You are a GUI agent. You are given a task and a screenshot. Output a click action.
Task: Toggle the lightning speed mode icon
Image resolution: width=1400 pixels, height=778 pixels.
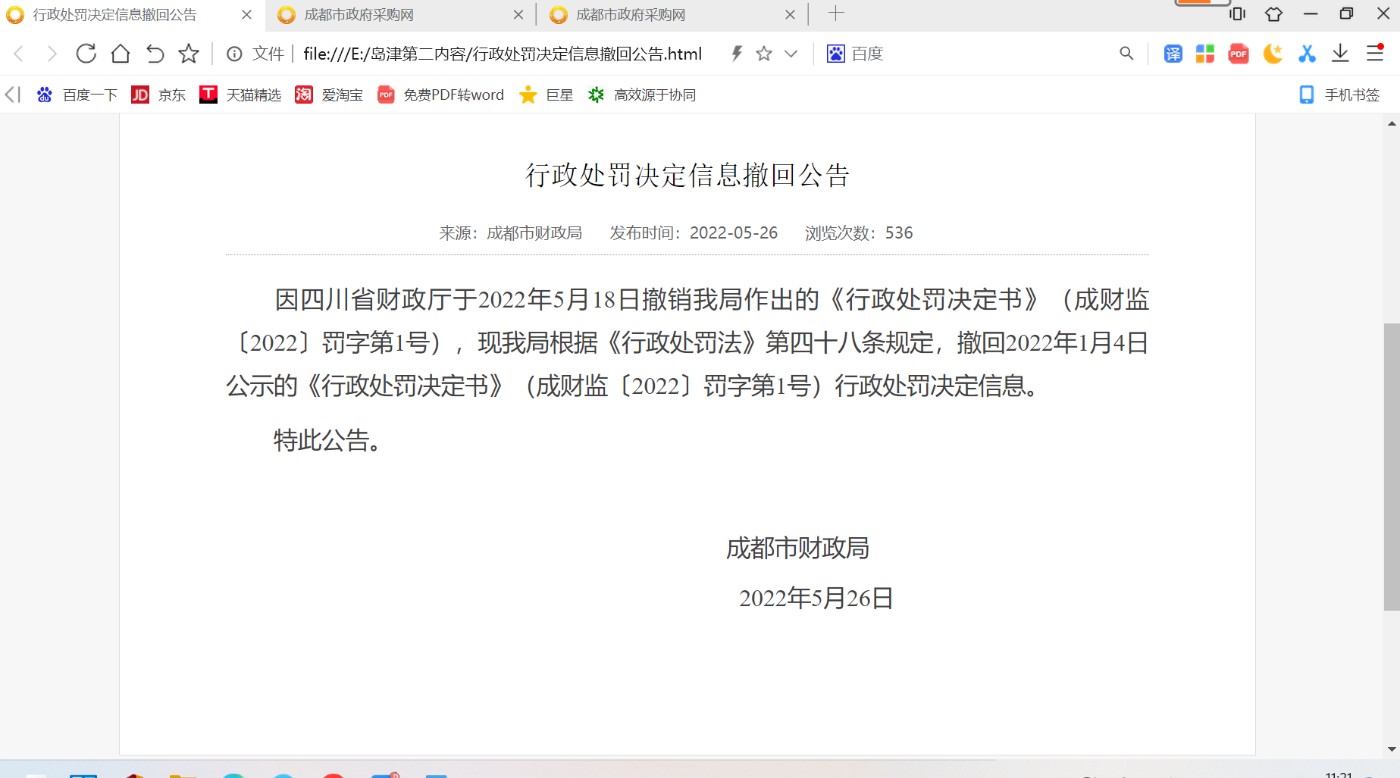(737, 54)
